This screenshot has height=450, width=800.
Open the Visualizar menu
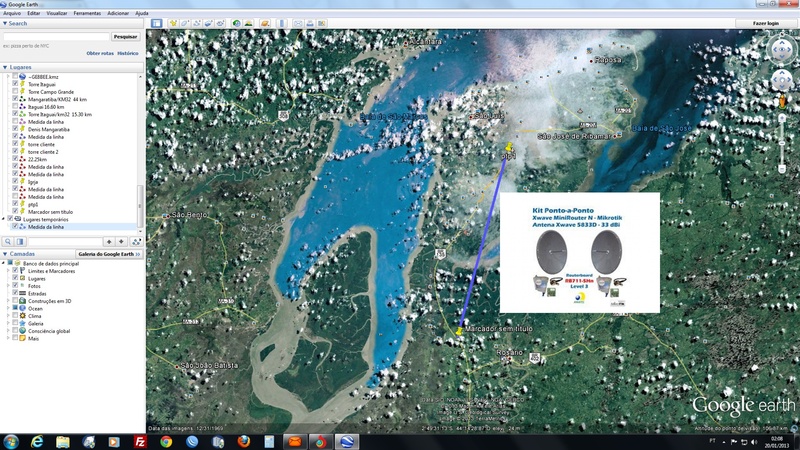tap(57, 13)
